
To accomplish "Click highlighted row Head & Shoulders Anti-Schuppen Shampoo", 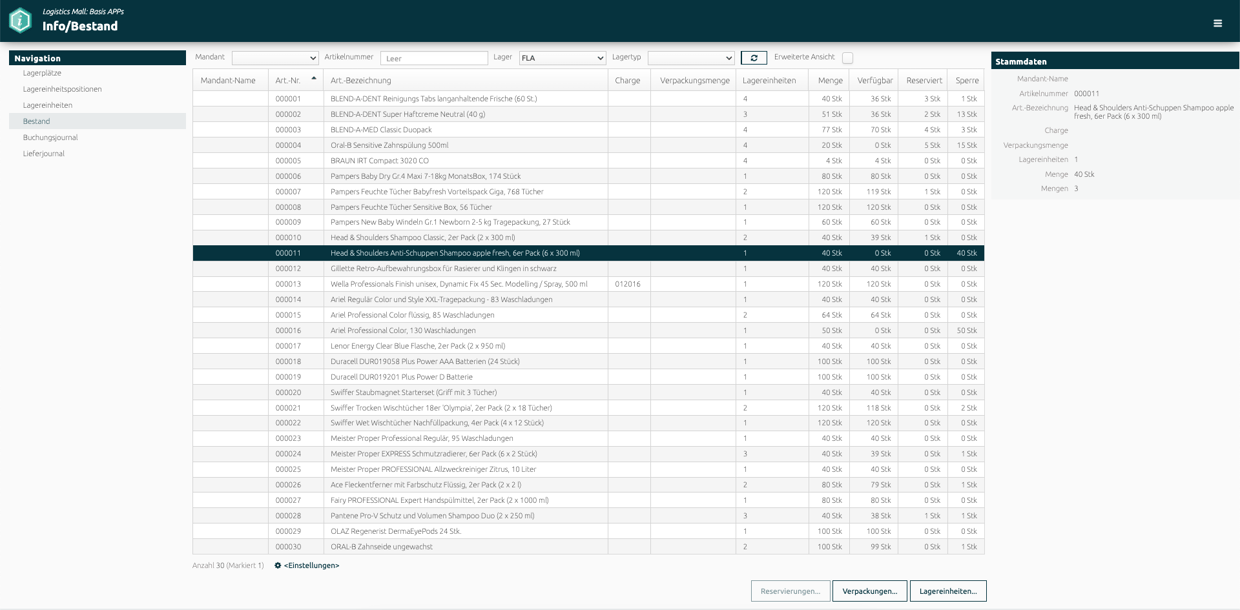I will pyautogui.click(x=588, y=253).
